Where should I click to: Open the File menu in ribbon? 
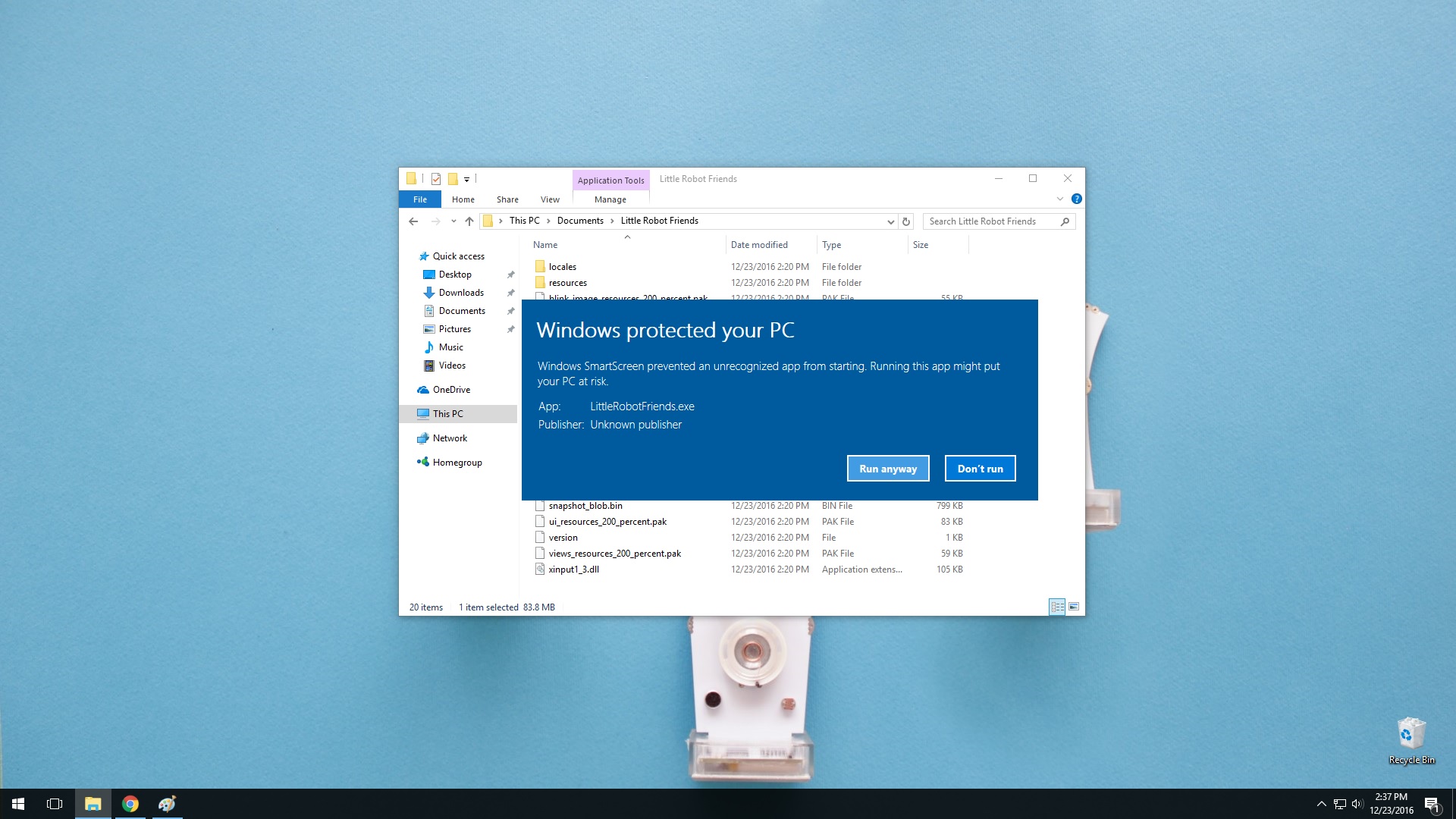coord(419,199)
